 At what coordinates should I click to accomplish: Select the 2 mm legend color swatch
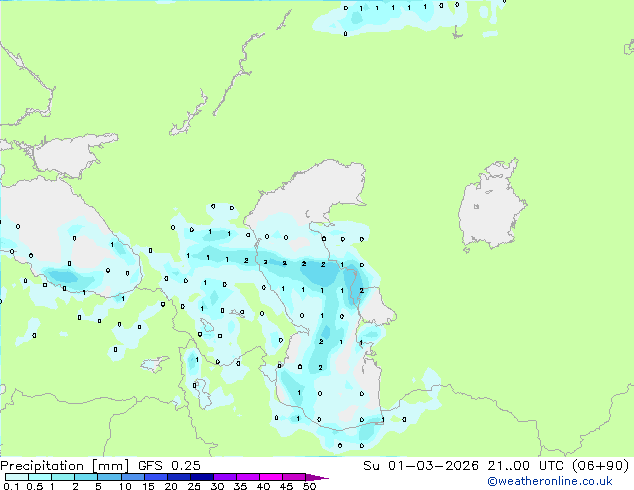[86, 477]
